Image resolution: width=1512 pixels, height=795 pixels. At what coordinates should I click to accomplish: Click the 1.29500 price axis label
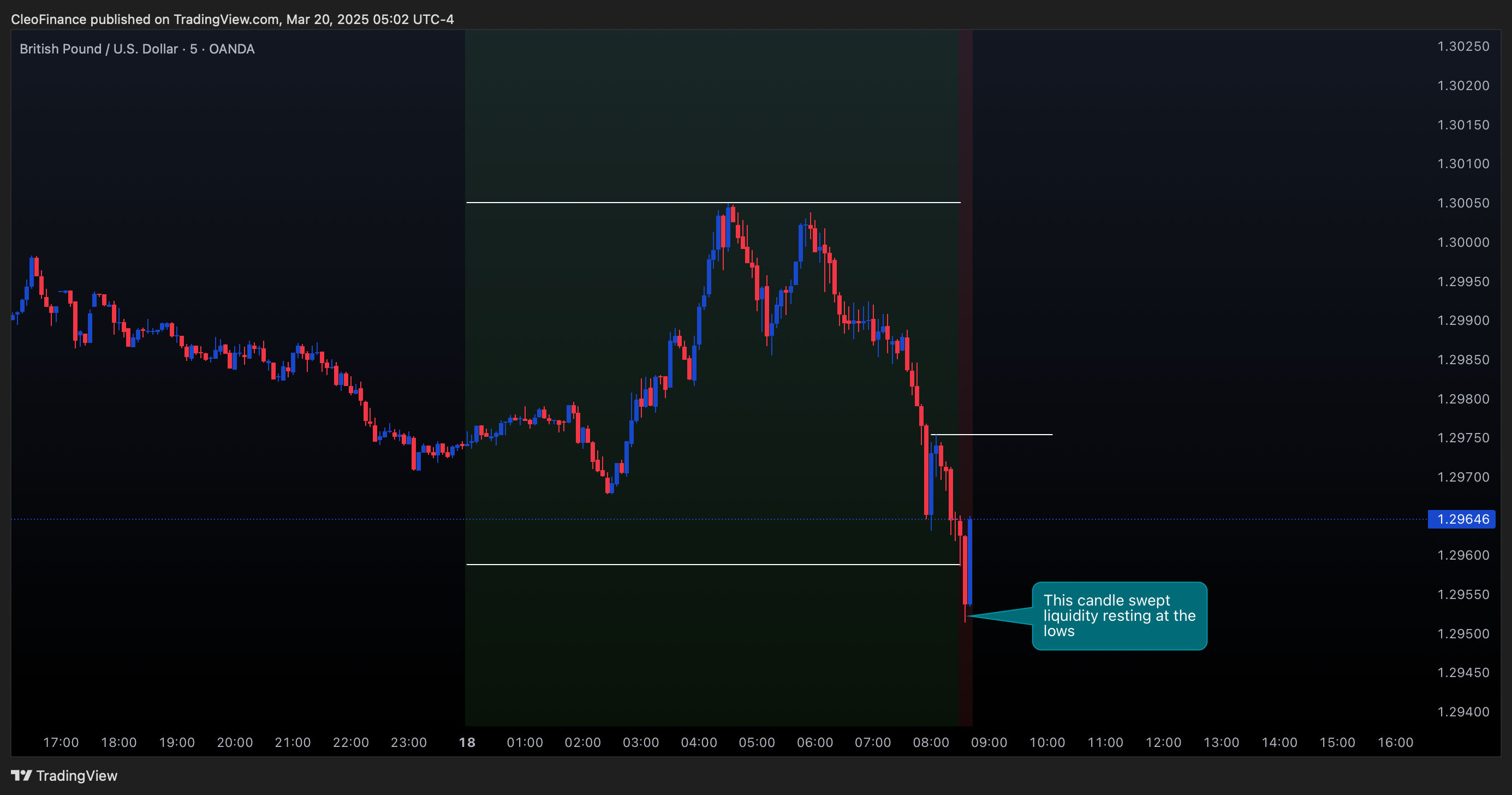point(1463,634)
